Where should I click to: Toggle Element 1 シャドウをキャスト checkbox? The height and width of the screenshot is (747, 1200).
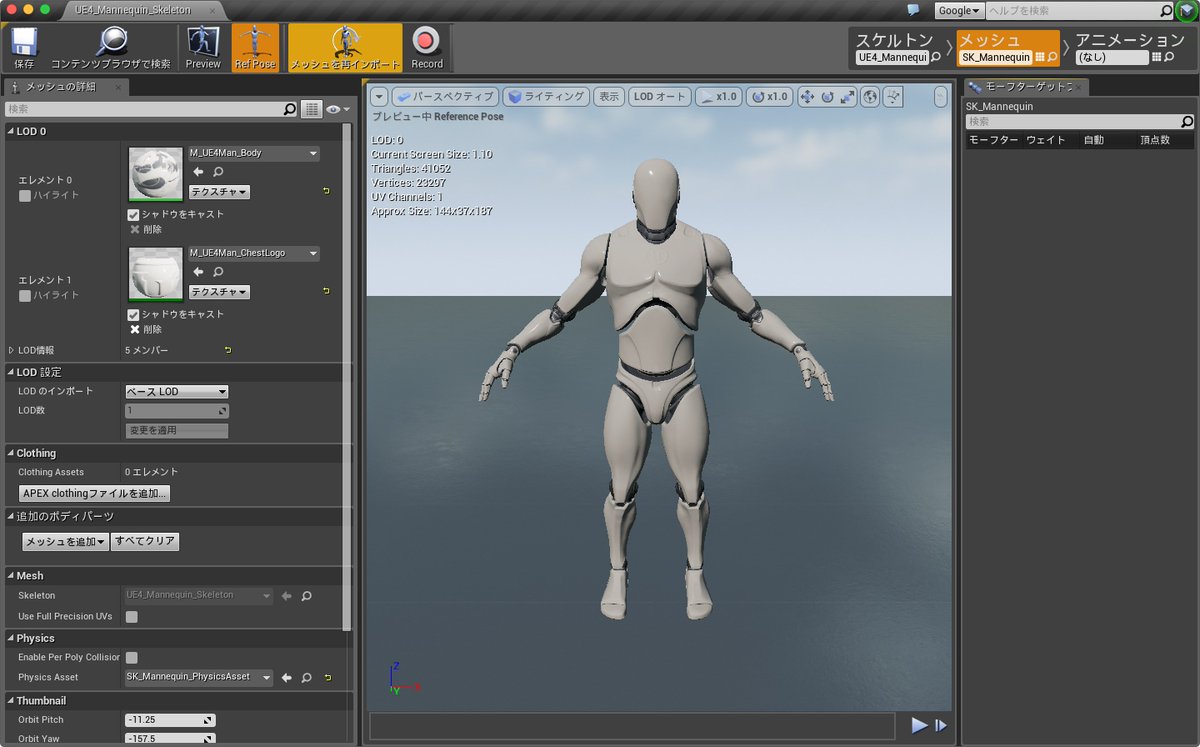click(x=134, y=314)
